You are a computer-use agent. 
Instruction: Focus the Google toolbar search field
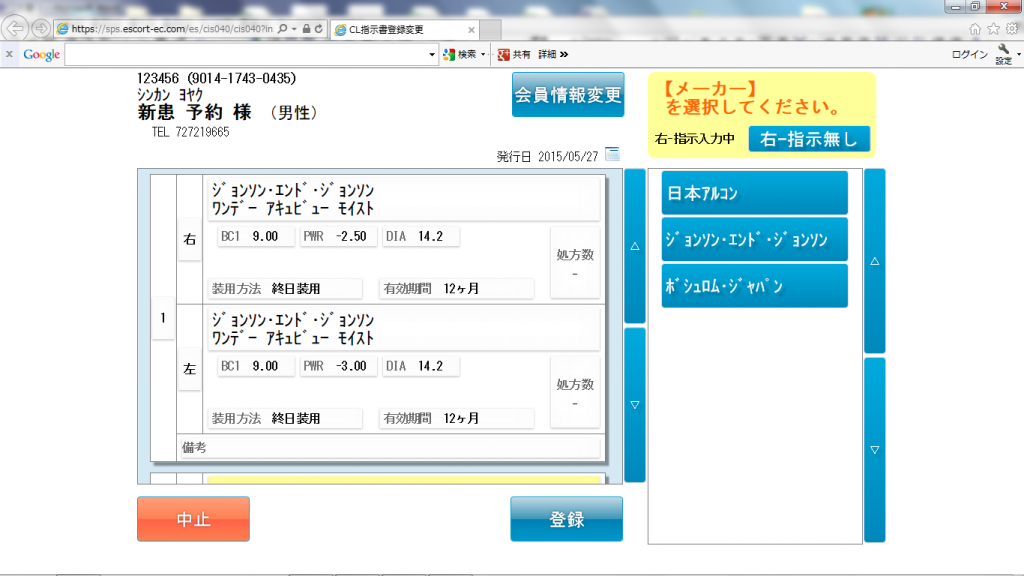click(x=246, y=55)
